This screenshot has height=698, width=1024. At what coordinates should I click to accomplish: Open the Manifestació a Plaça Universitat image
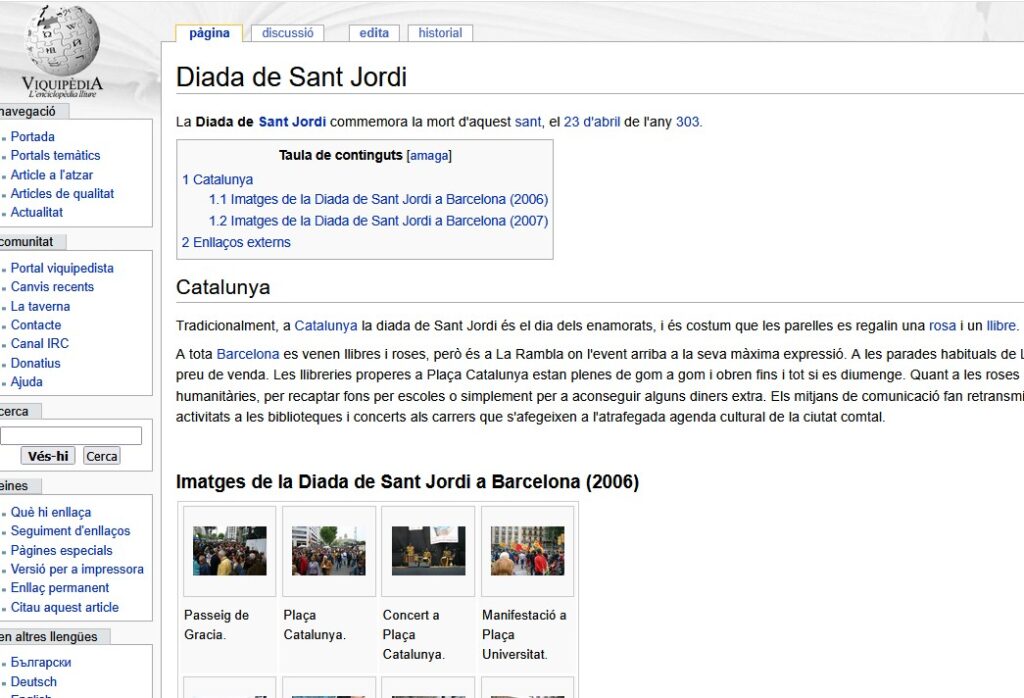(x=527, y=550)
